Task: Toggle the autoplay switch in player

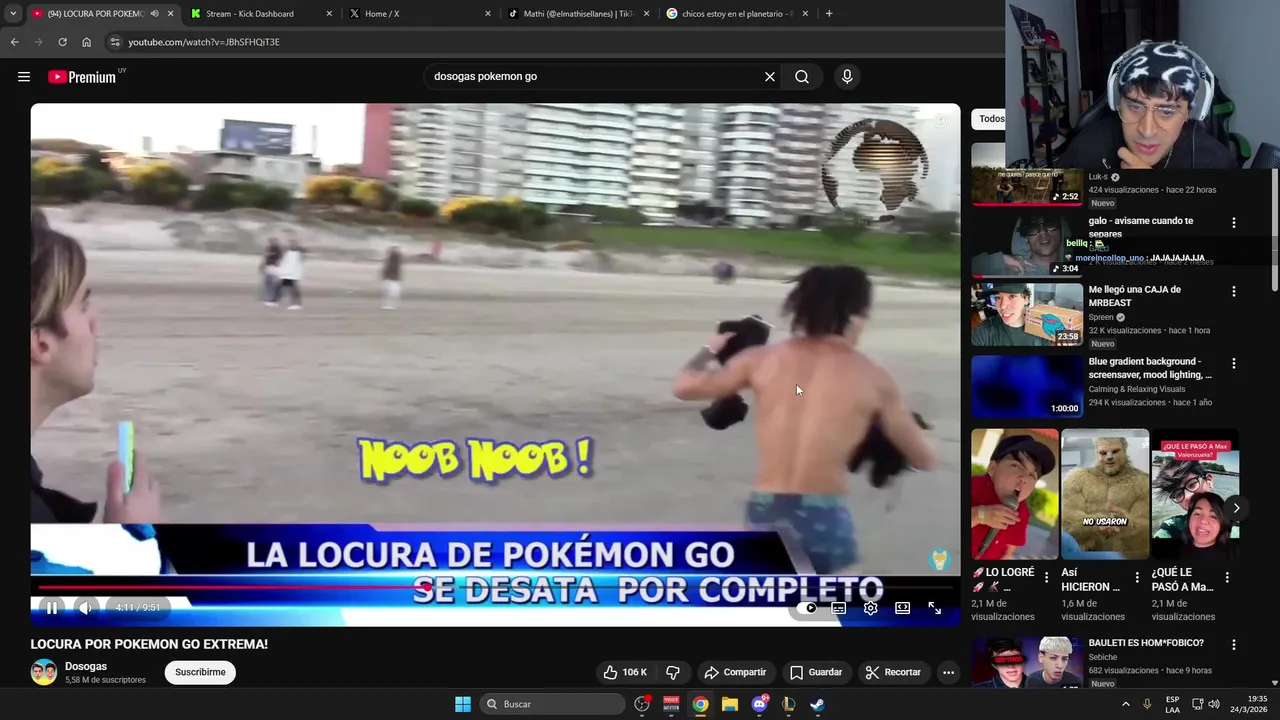Action: (x=808, y=608)
